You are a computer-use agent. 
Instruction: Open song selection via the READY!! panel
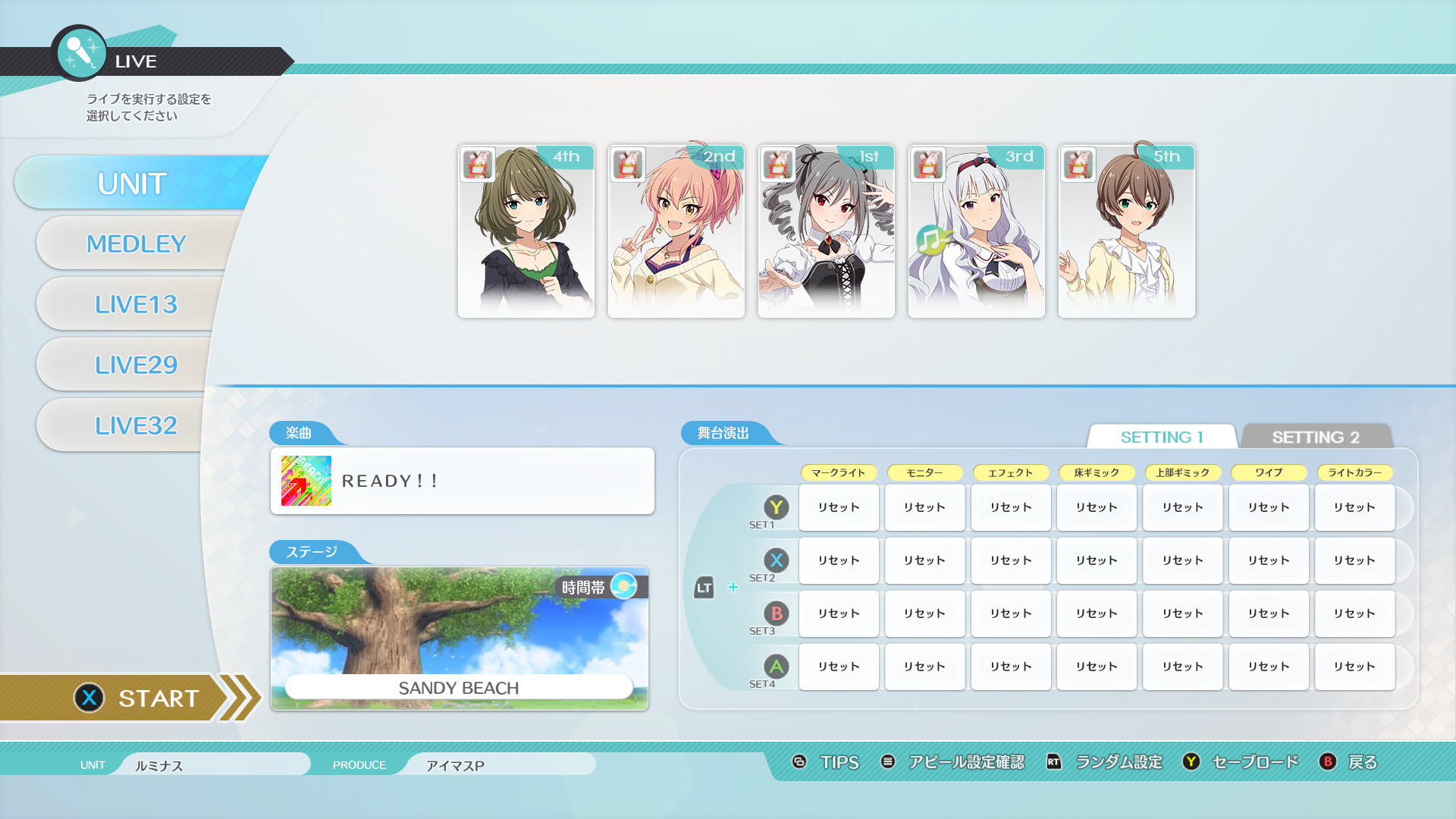pos(462,480)
